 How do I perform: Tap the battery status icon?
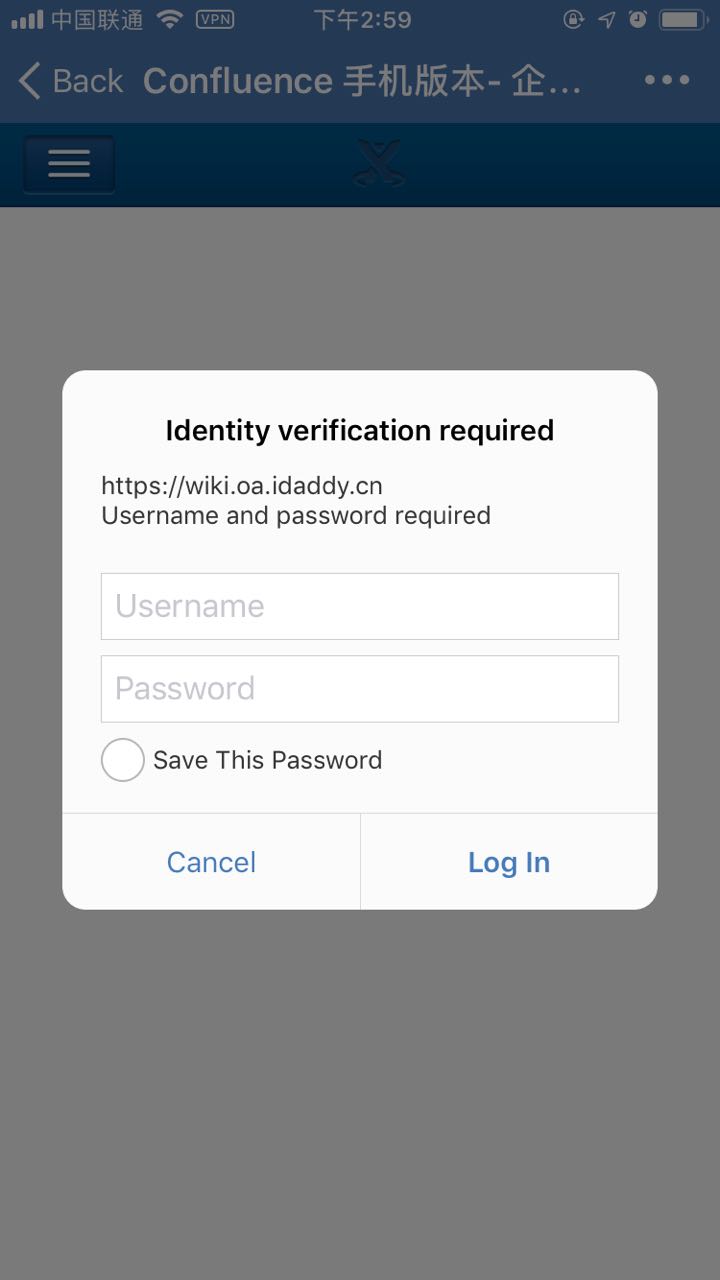pos(684,19)
